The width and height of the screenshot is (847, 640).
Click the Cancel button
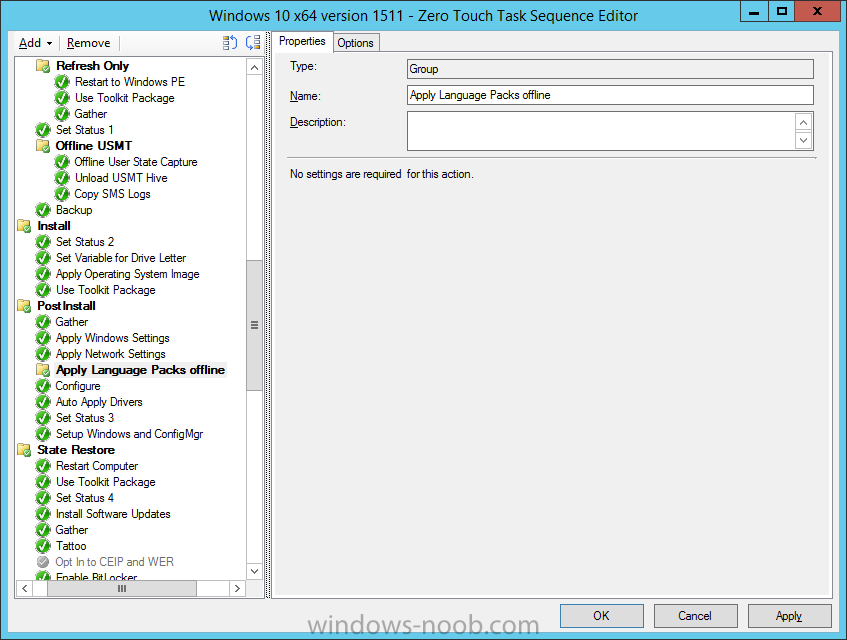(x=695, y=616)
